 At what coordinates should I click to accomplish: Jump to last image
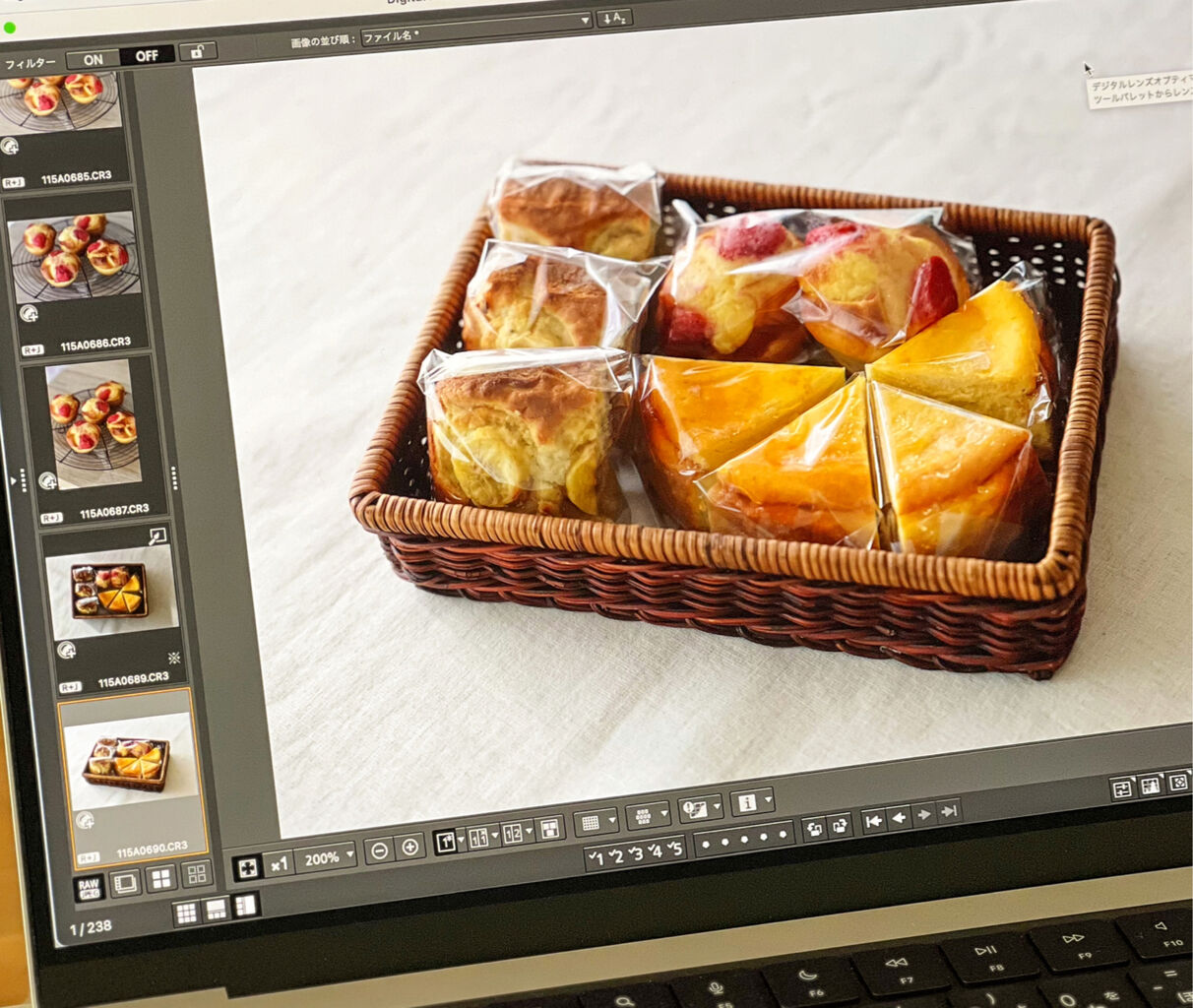(x=948, y=812)
